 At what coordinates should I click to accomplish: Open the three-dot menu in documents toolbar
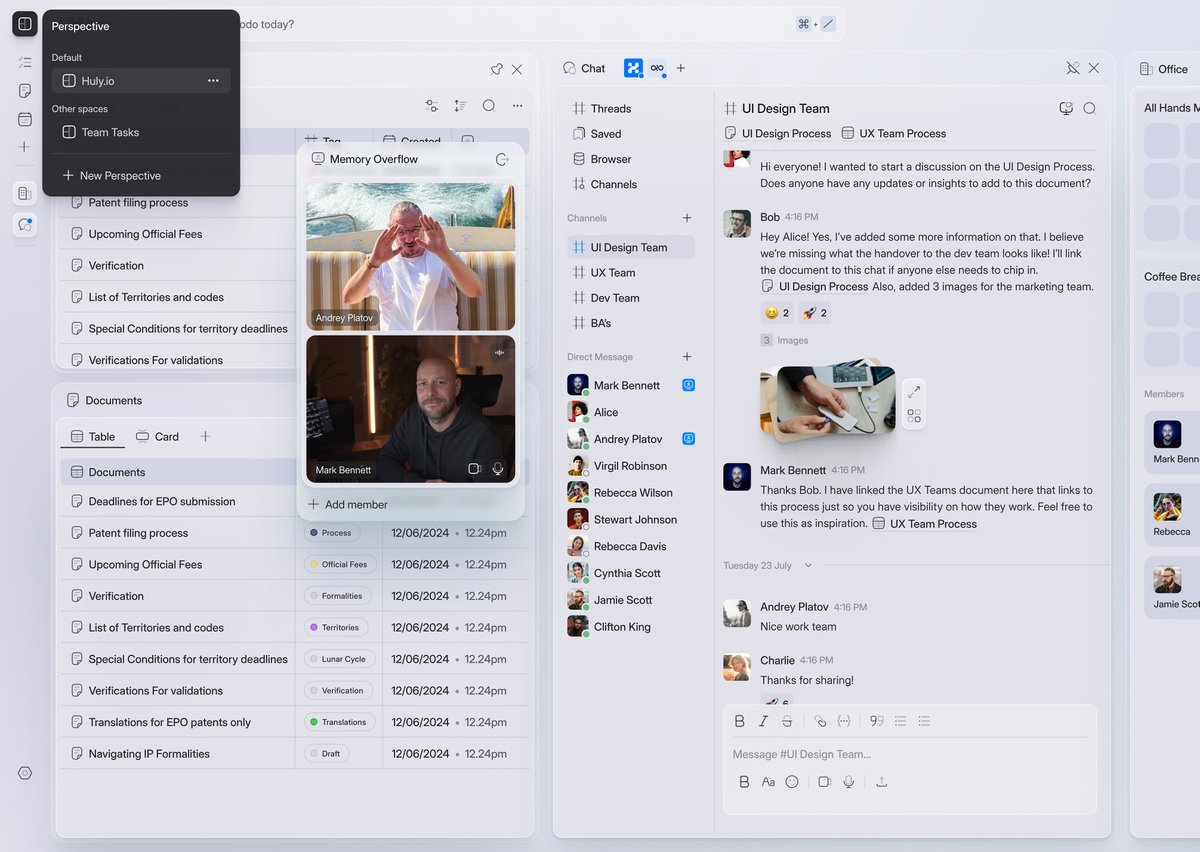coord(517,106)
